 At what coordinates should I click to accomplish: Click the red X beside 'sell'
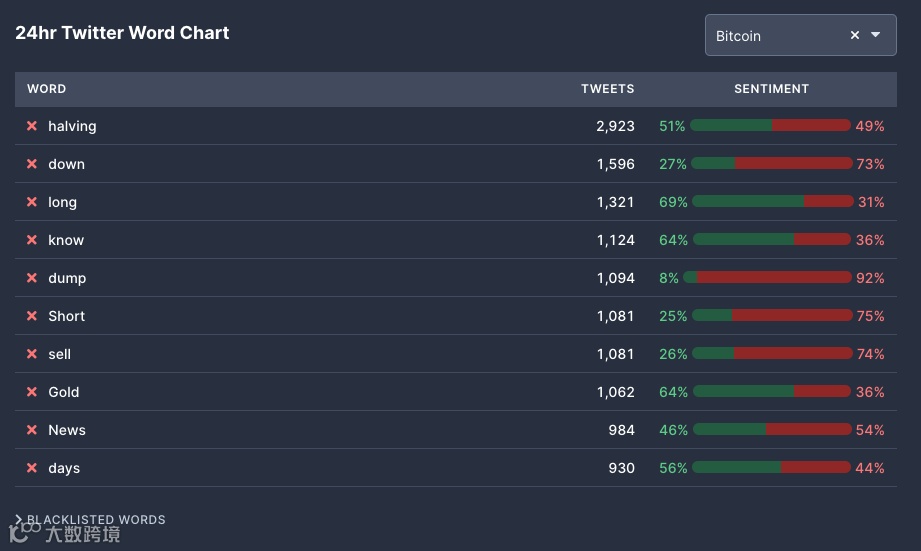point(32,354)
